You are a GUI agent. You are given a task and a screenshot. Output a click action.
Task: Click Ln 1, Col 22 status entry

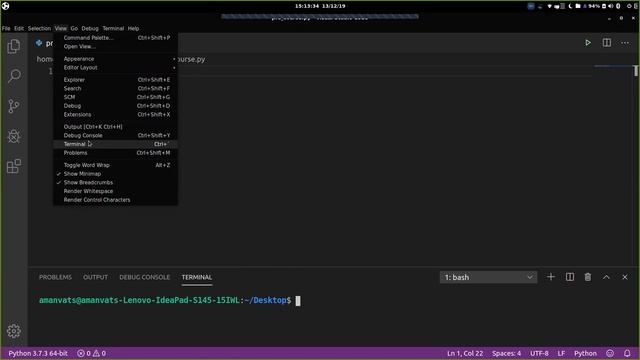pos(464,353)
